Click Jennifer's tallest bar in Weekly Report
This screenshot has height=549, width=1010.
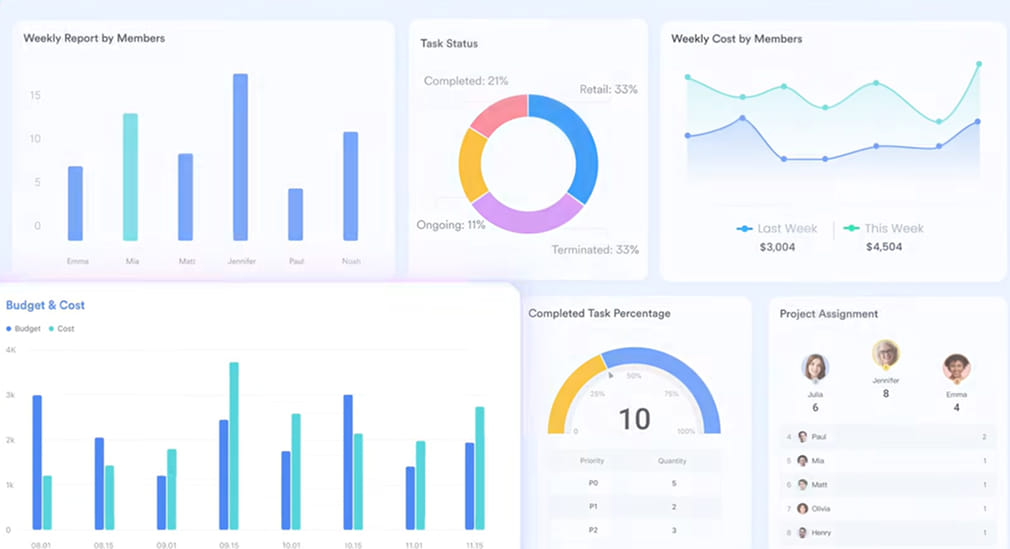coord(240,157)
